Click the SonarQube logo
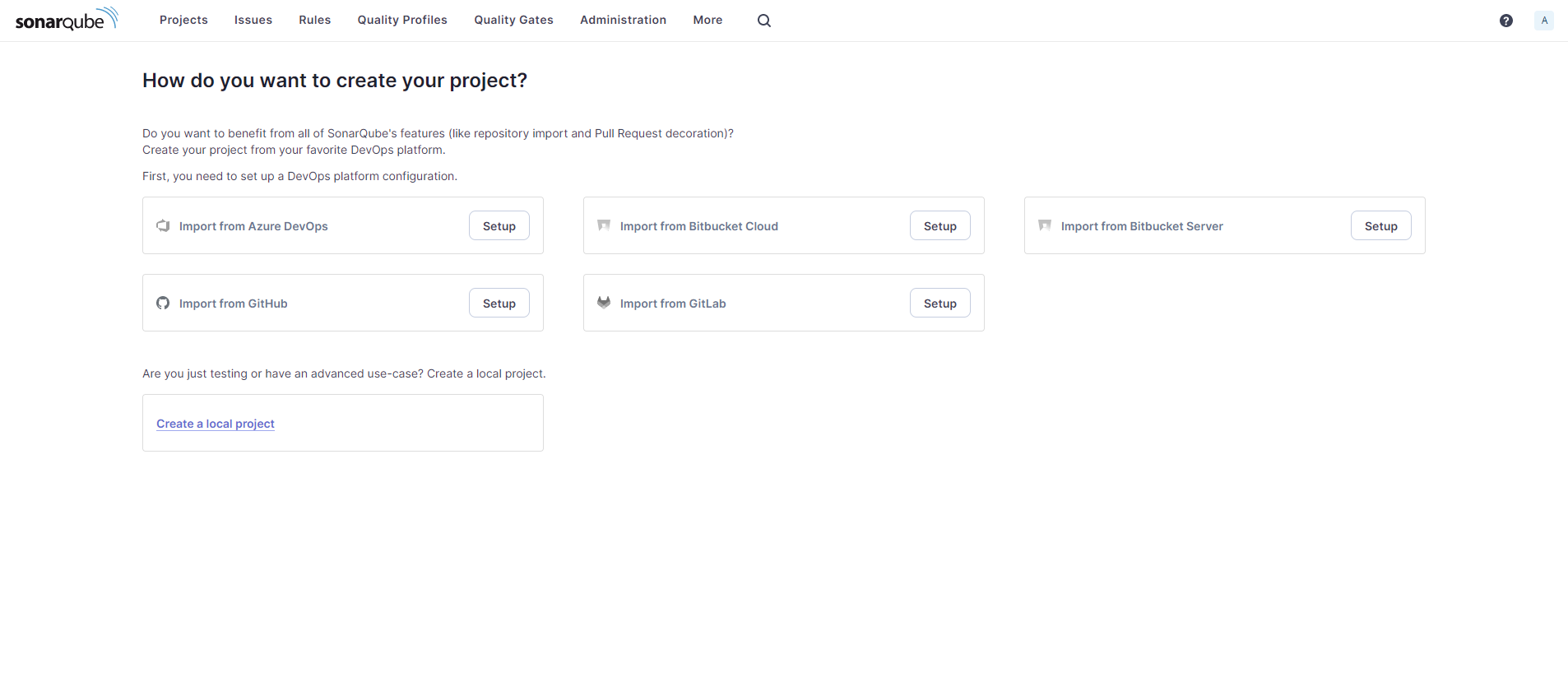 [x=67, y=19]
